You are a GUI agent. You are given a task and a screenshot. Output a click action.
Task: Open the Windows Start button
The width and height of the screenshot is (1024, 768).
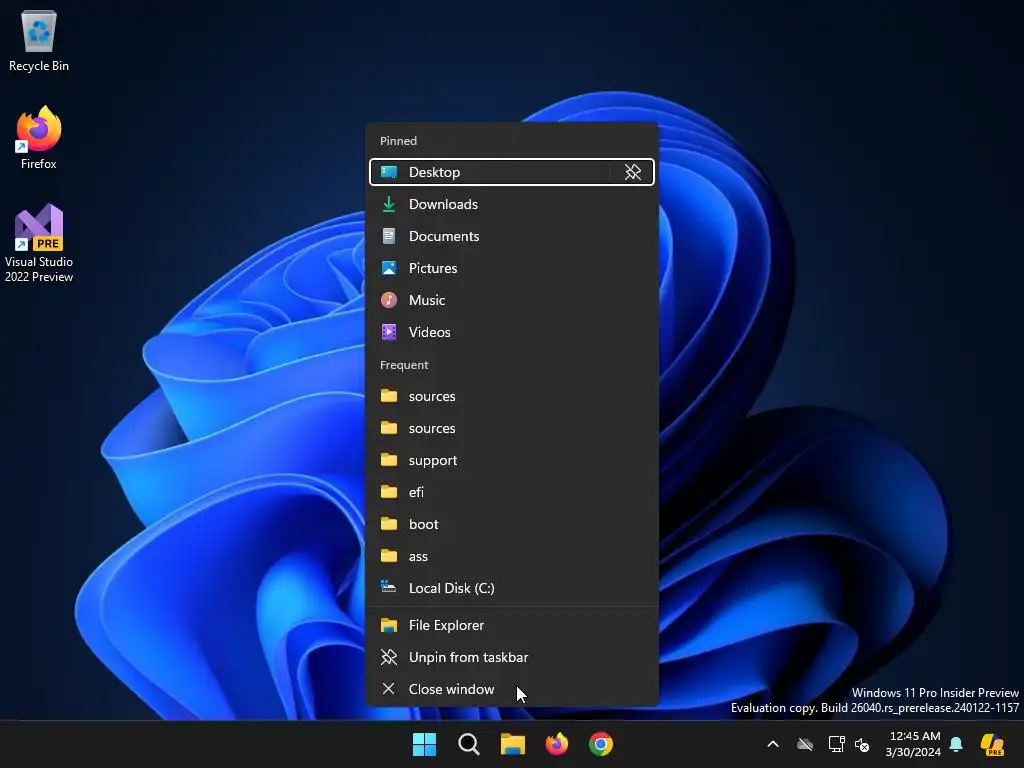tap(424, 744)
